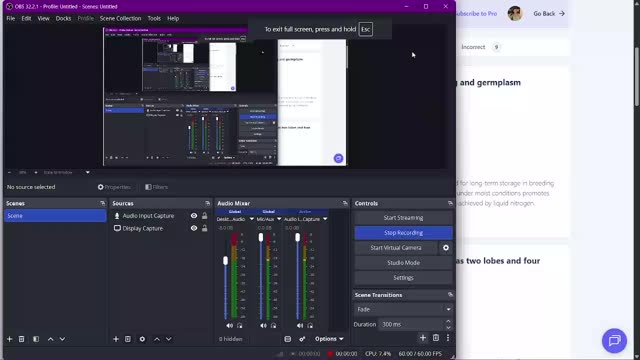Open virtual camera settings gear icon
The height and width of the screenshot is (360, 640).
coord(446,248)
